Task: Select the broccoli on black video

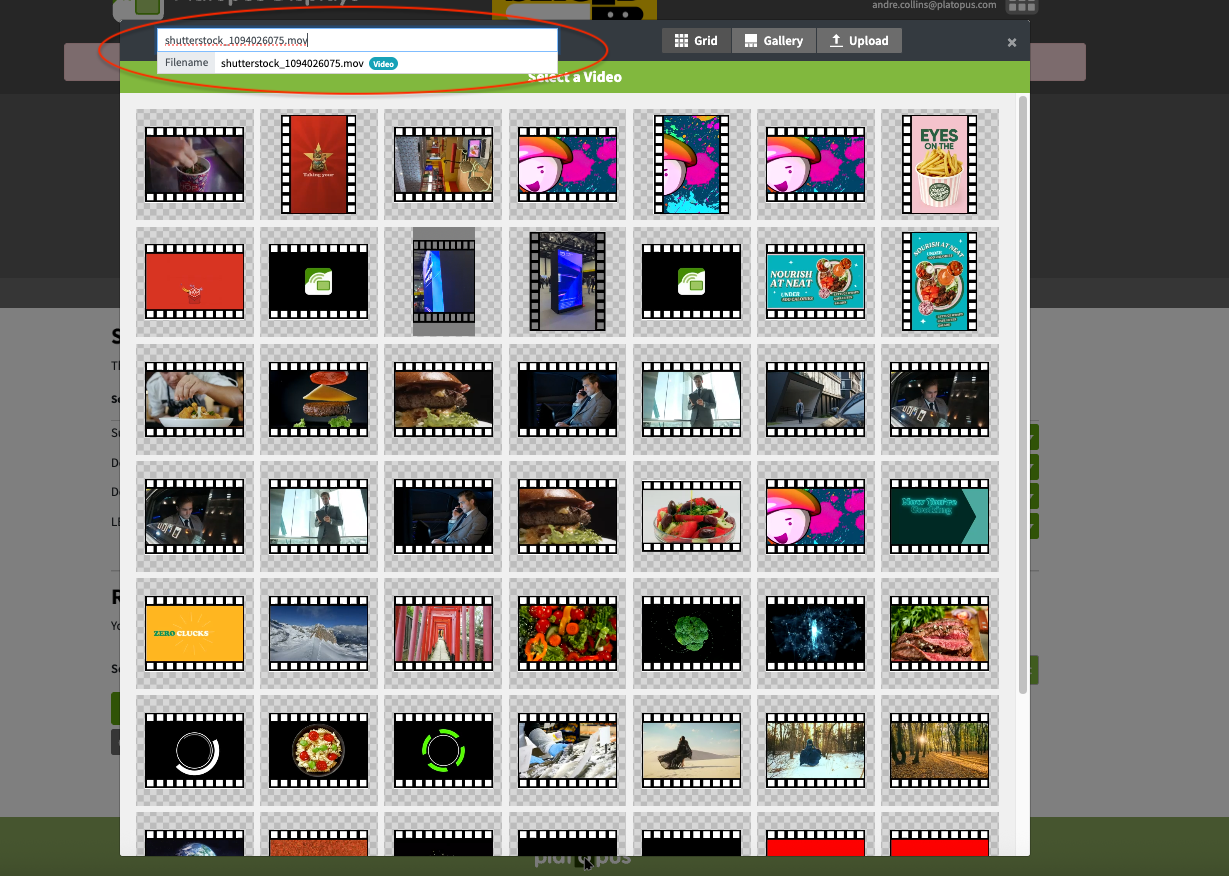Action: tap(691, 634)
